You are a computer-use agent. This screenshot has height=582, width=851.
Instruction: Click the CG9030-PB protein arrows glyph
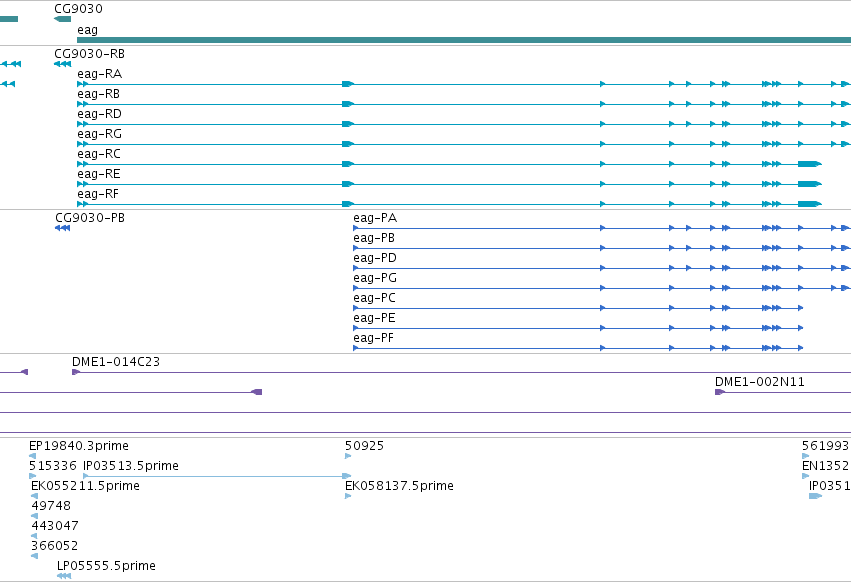click(x=62, y=228)
